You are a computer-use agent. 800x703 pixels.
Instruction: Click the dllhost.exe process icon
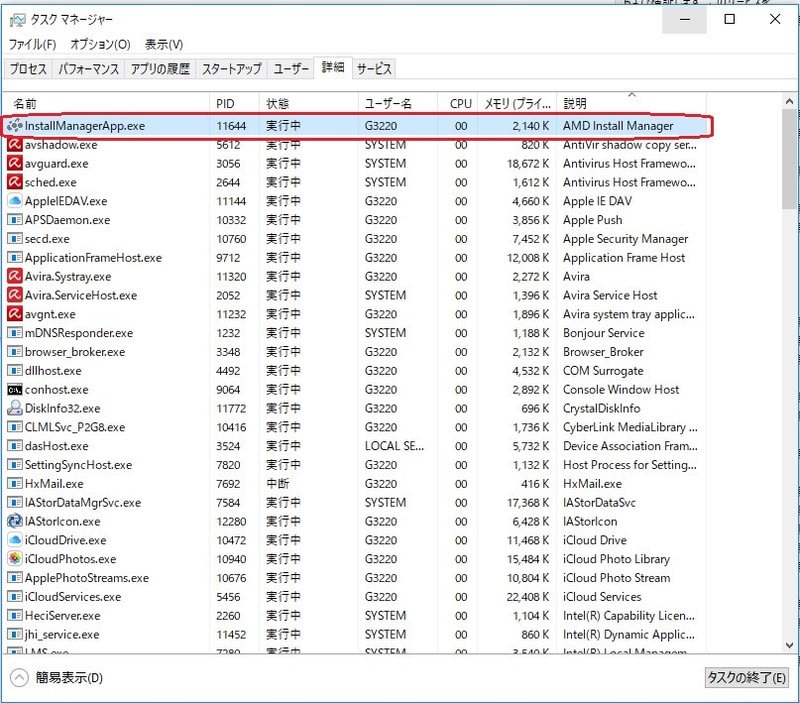click(x=15, y=371)
